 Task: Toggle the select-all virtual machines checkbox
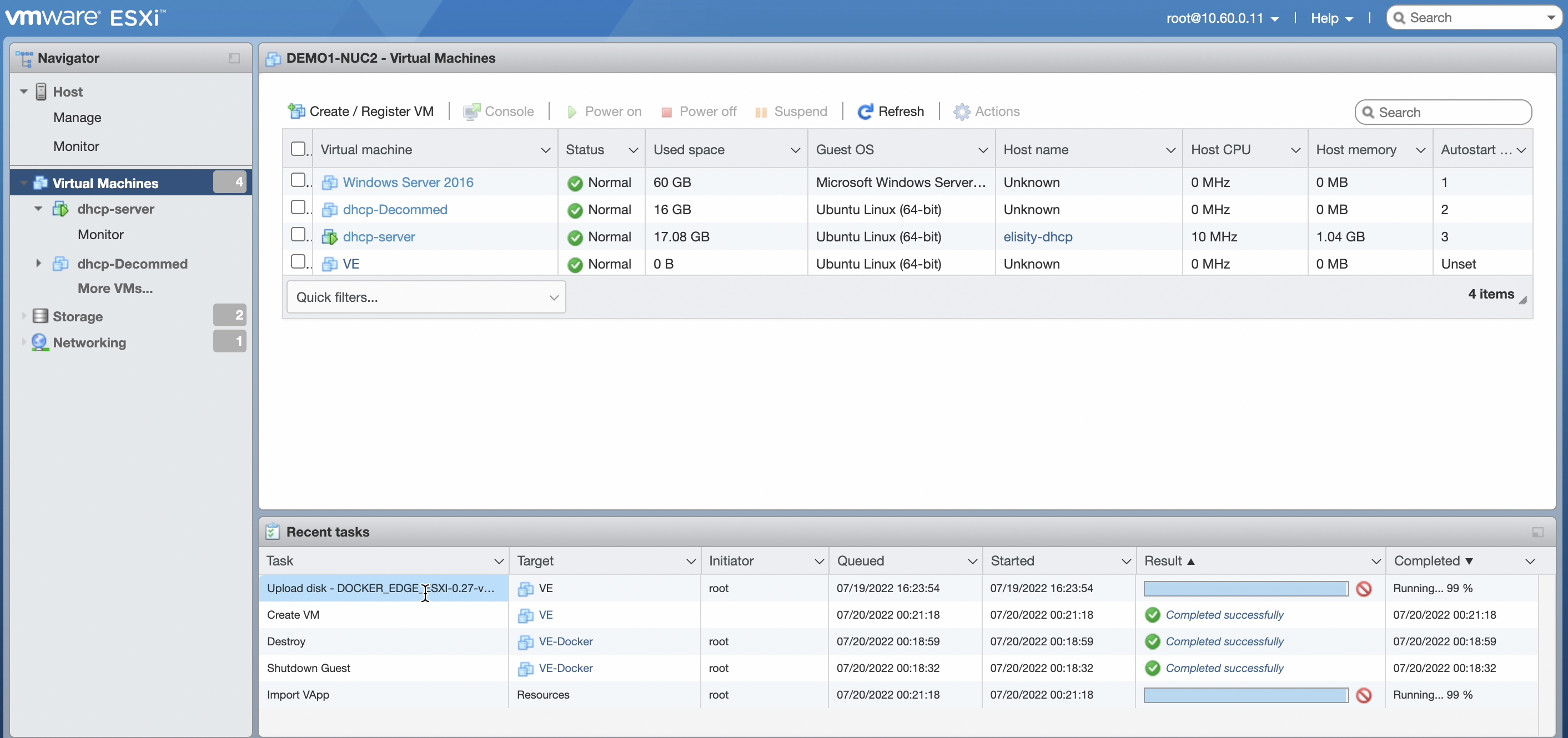(298, 149)
